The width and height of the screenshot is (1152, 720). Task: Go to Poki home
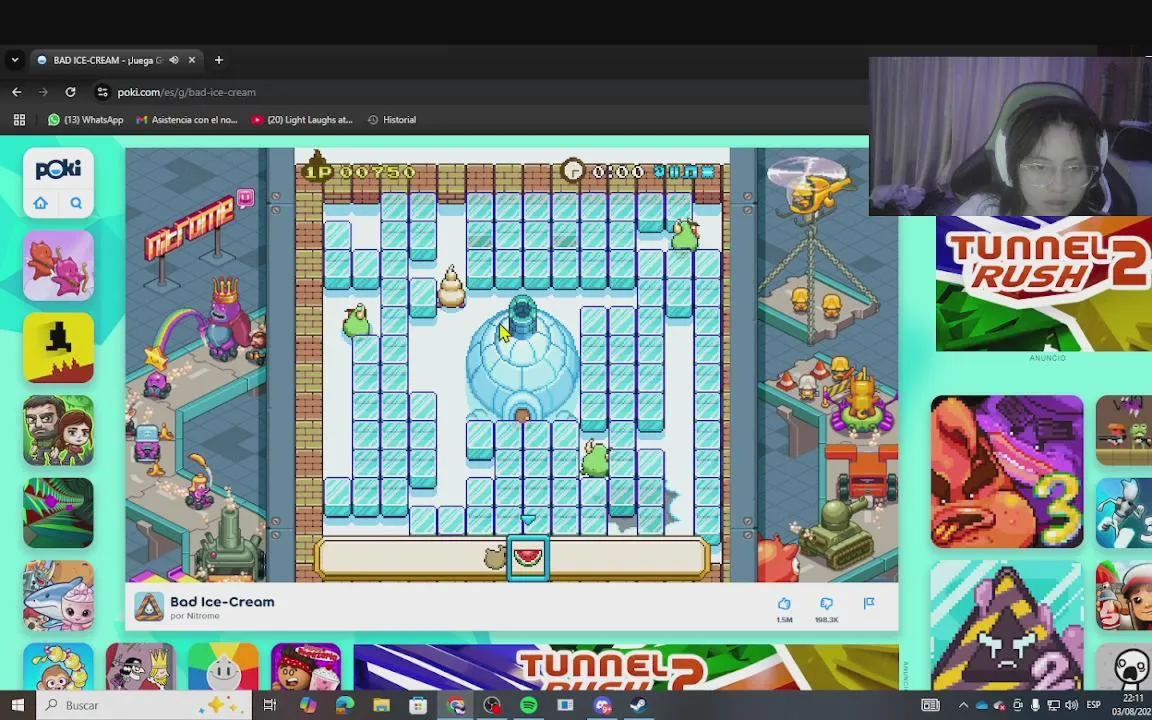[40, 204]
